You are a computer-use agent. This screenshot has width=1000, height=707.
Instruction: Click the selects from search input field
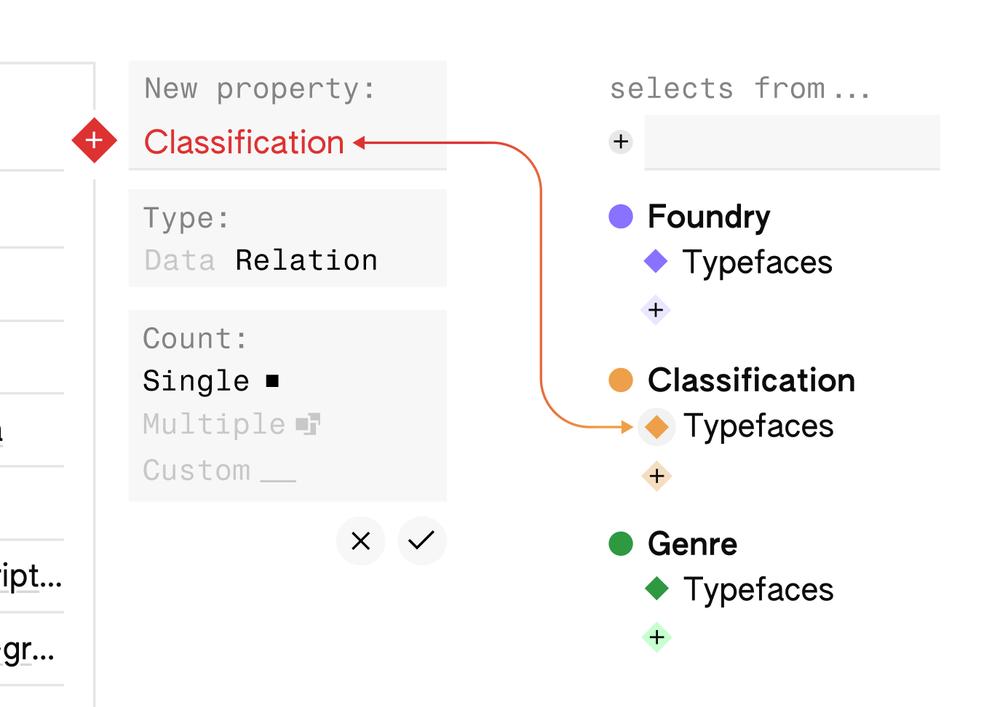tap(791, 142)
